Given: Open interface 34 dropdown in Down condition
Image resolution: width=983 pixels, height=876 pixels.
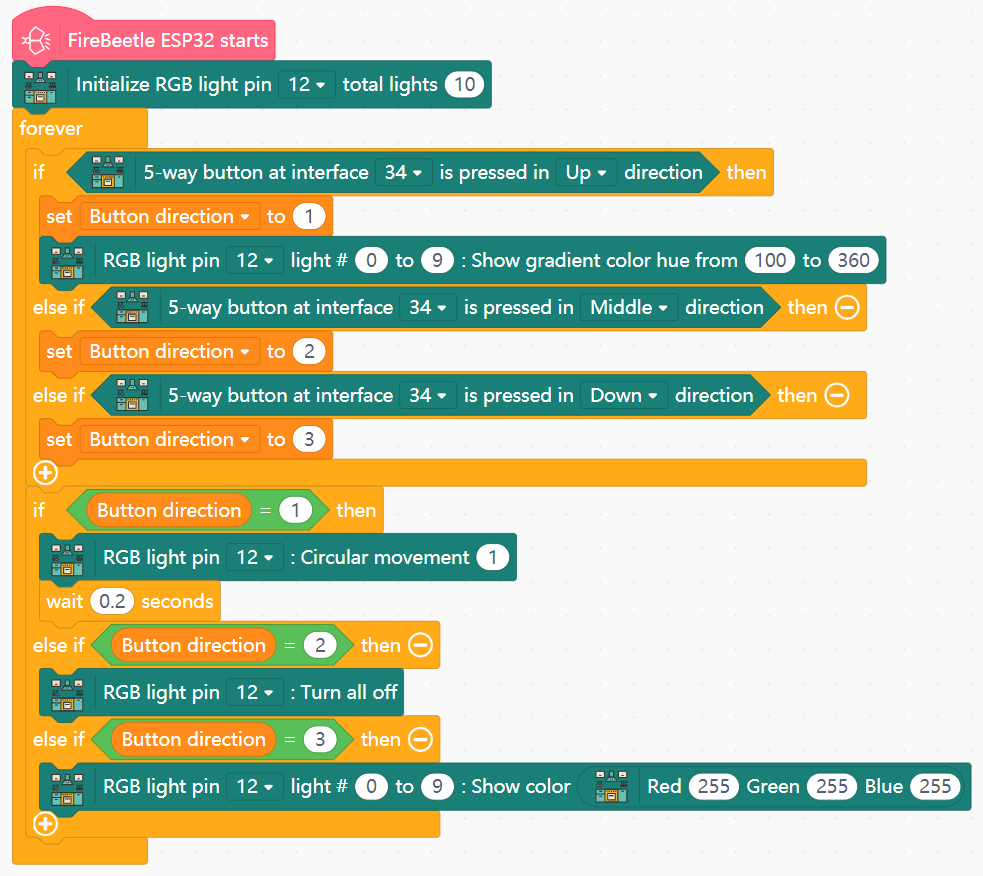Looking at the screenshot, I should 428,395.
